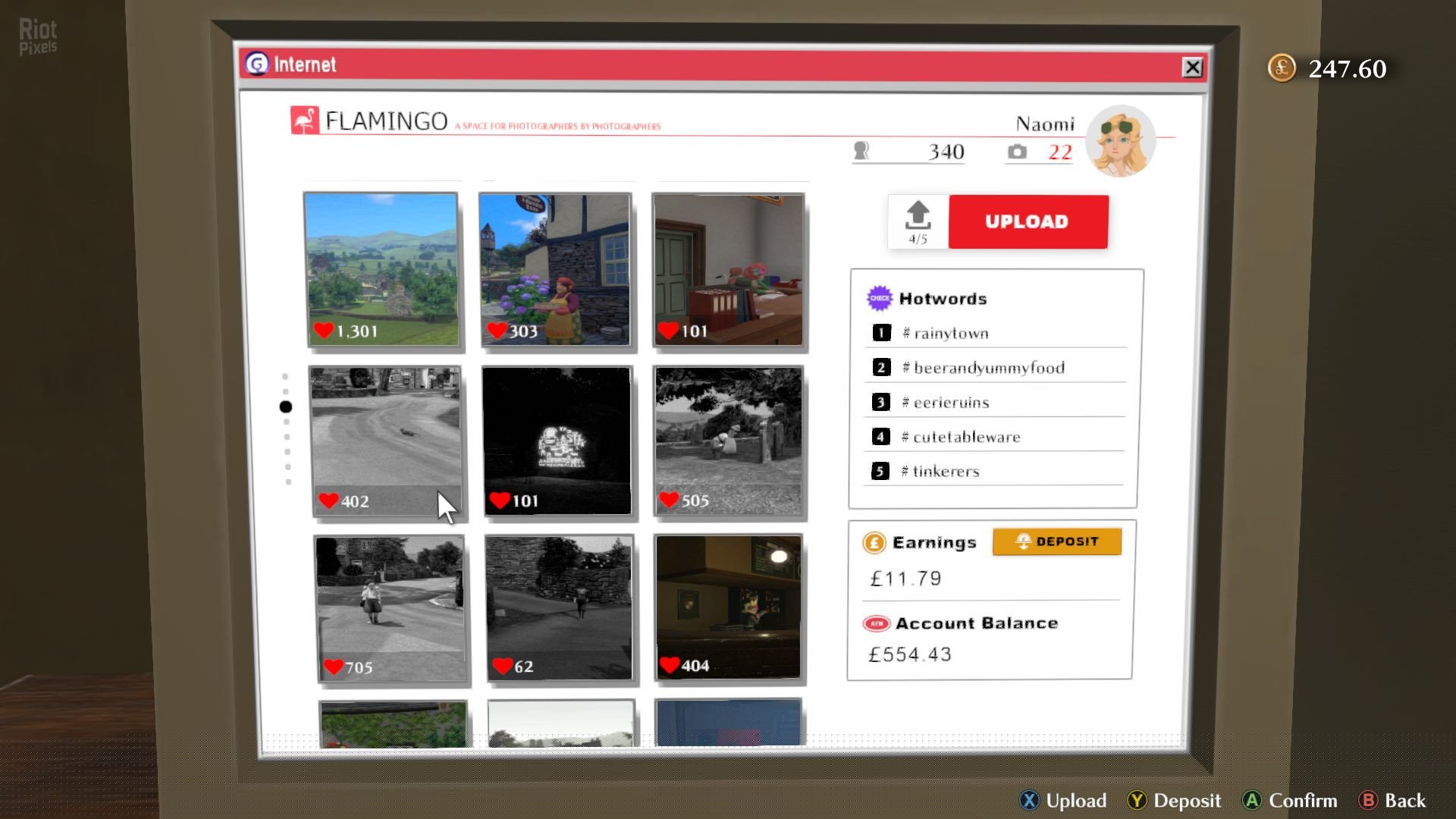The image size is (1456, 819).
Task: Select the active black page indicator dot
Action: click(x=286, y=407)
